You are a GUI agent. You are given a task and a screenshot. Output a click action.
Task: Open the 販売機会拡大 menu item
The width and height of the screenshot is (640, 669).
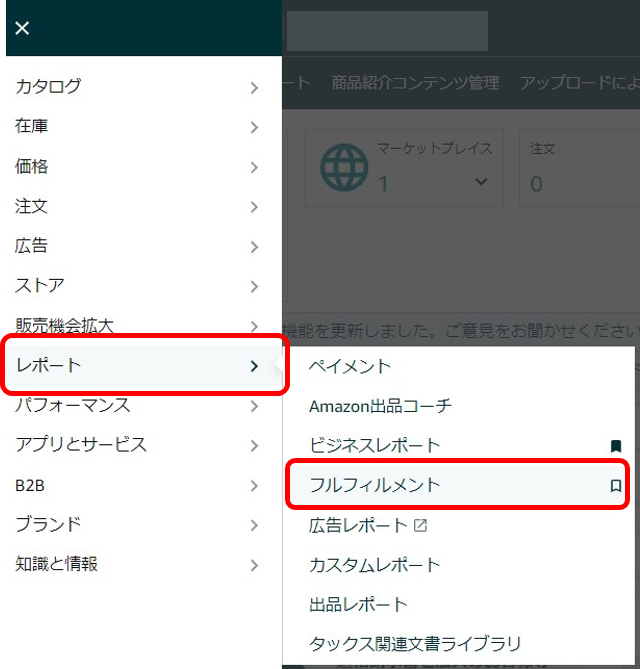point(64,326)
